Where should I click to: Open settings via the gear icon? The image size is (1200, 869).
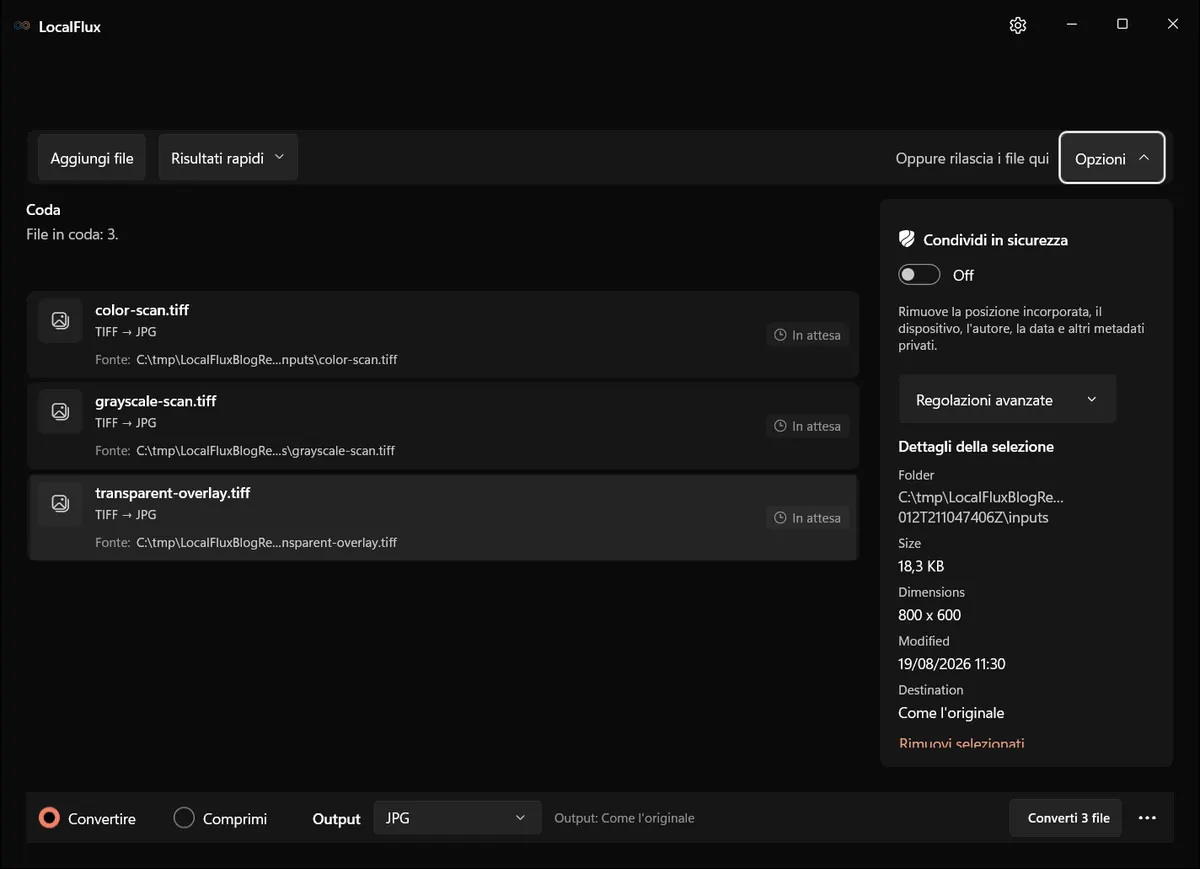1018,26
